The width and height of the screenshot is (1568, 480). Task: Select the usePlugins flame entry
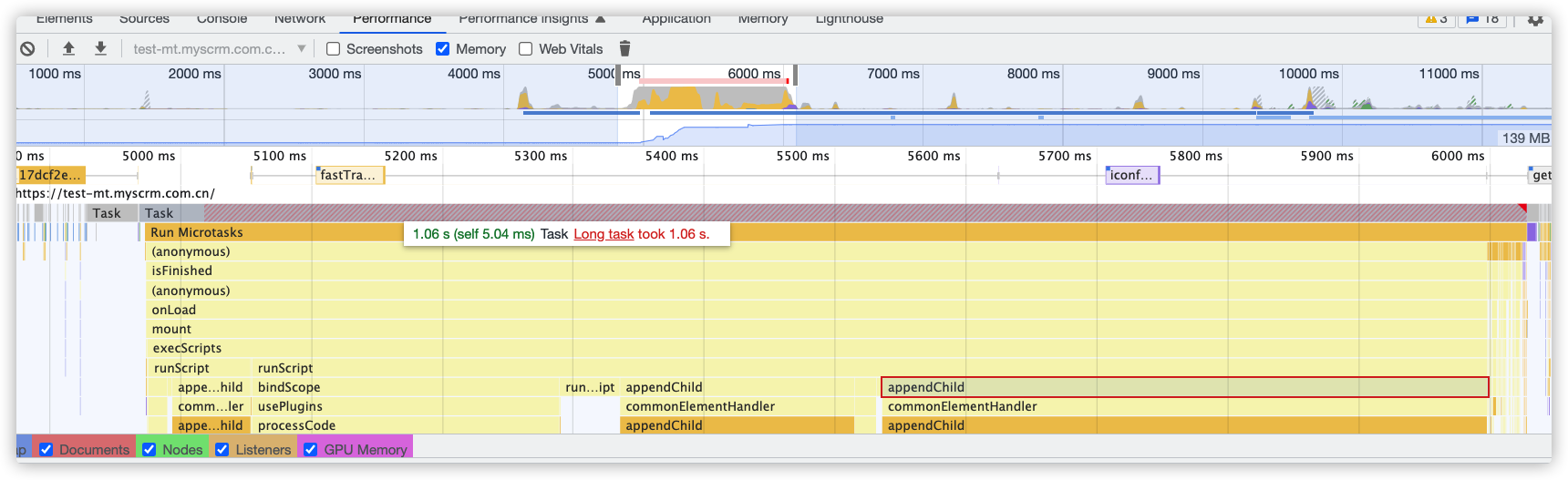(407, 406)
